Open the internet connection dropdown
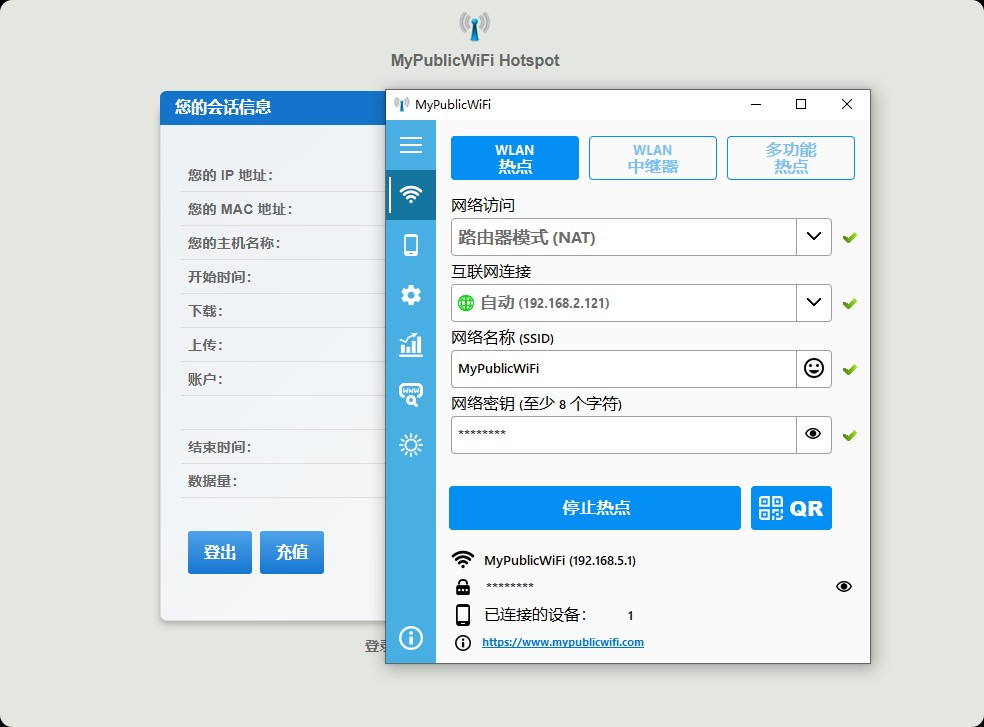 point(813,302)
